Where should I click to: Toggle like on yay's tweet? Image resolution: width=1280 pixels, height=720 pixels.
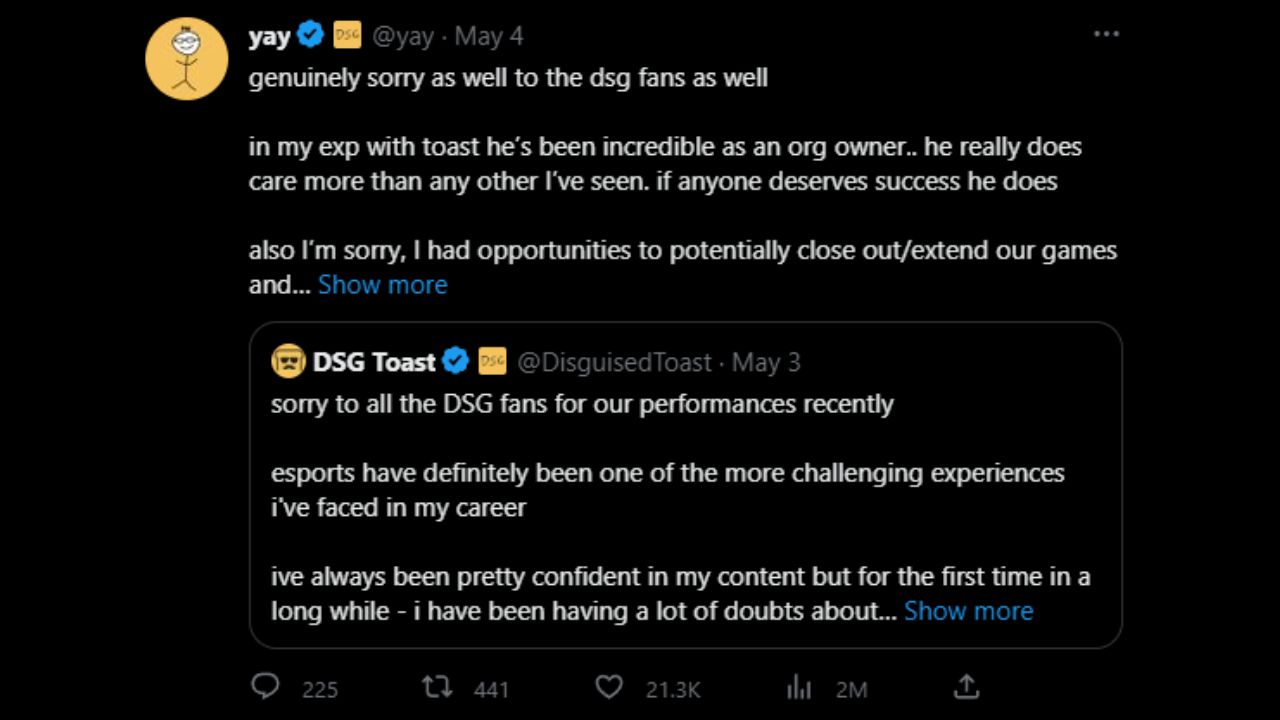coord(609,688)
